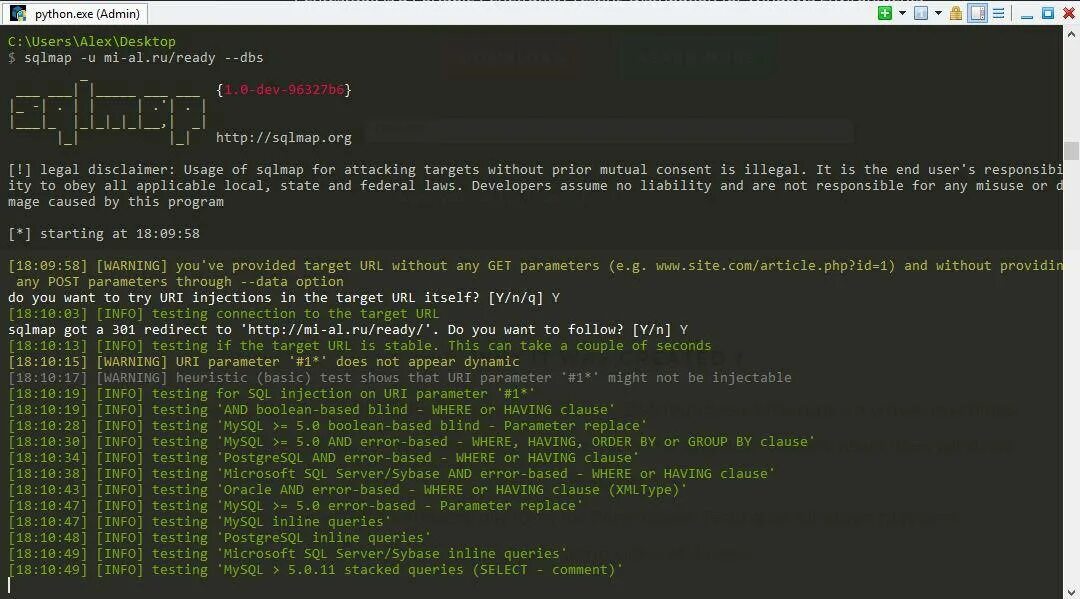Click the '301 redirect' prompt line

[348, 330]
